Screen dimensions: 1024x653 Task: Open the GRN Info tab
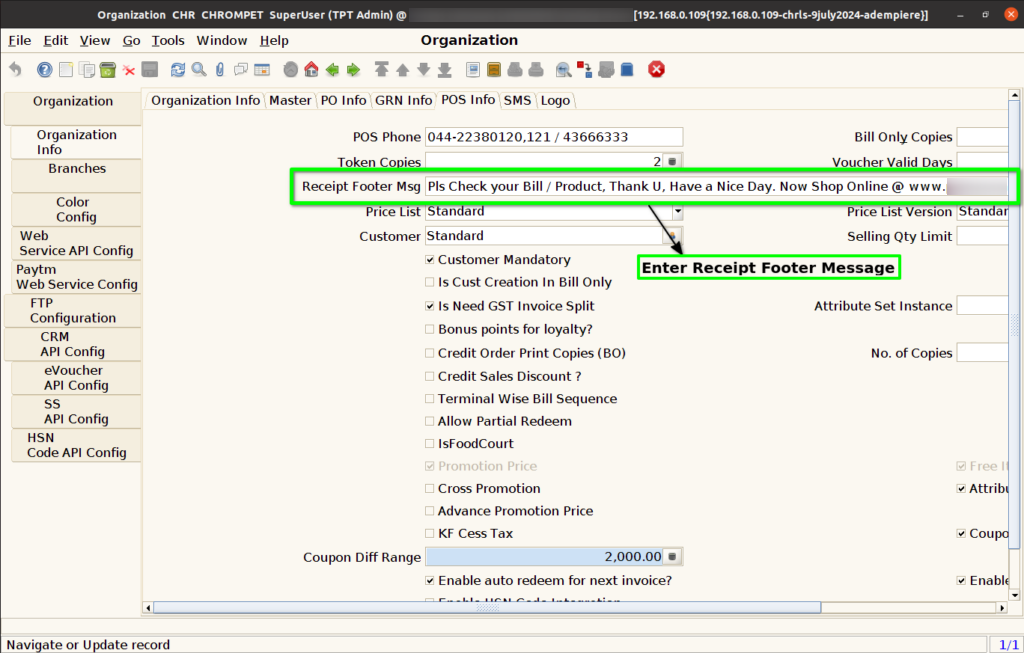403,100
